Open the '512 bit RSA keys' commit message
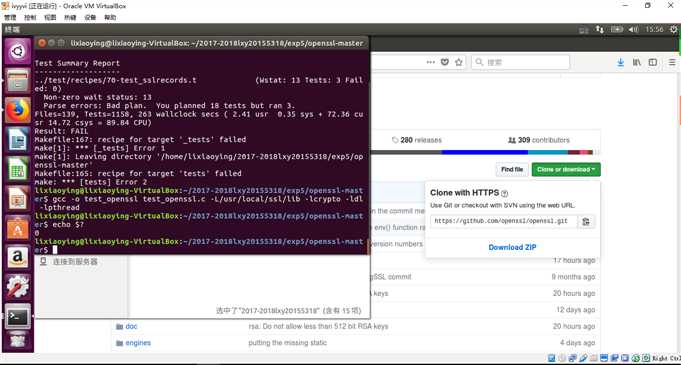This screenshot has height=365, width=681. (x=318, y=326)
